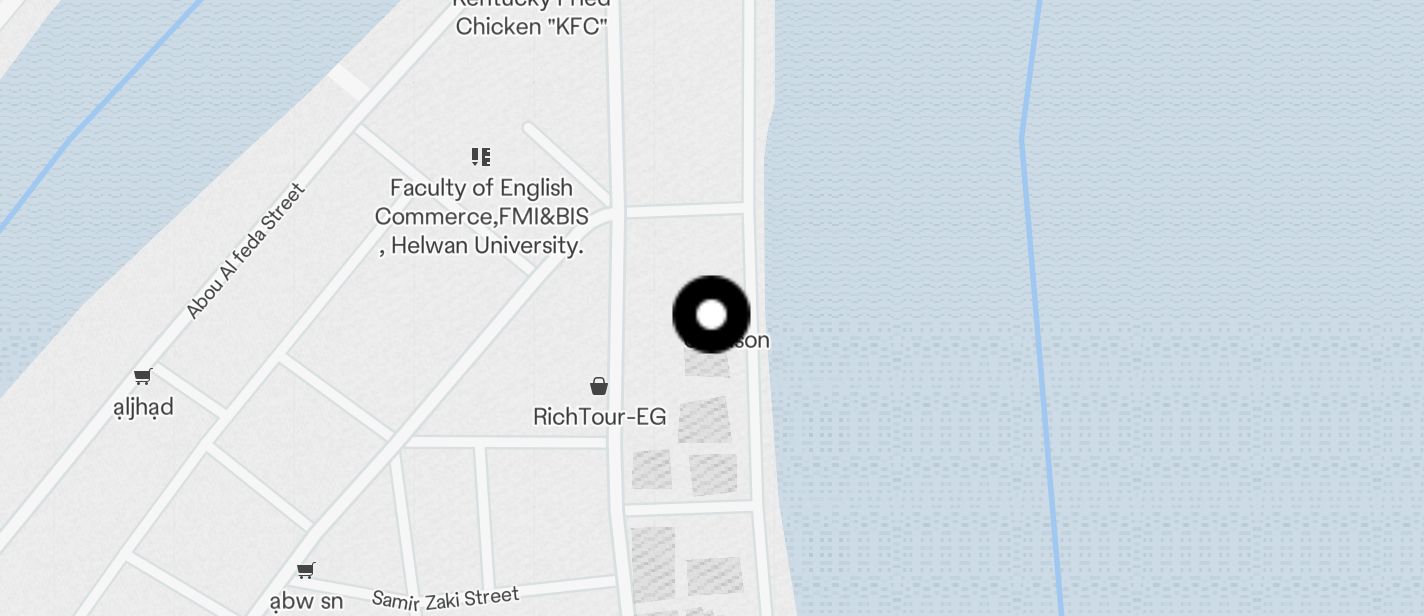The image size is (1424, 616).
Task: Tap the shopping cart icon above aljhad
Action: point(143,377)
